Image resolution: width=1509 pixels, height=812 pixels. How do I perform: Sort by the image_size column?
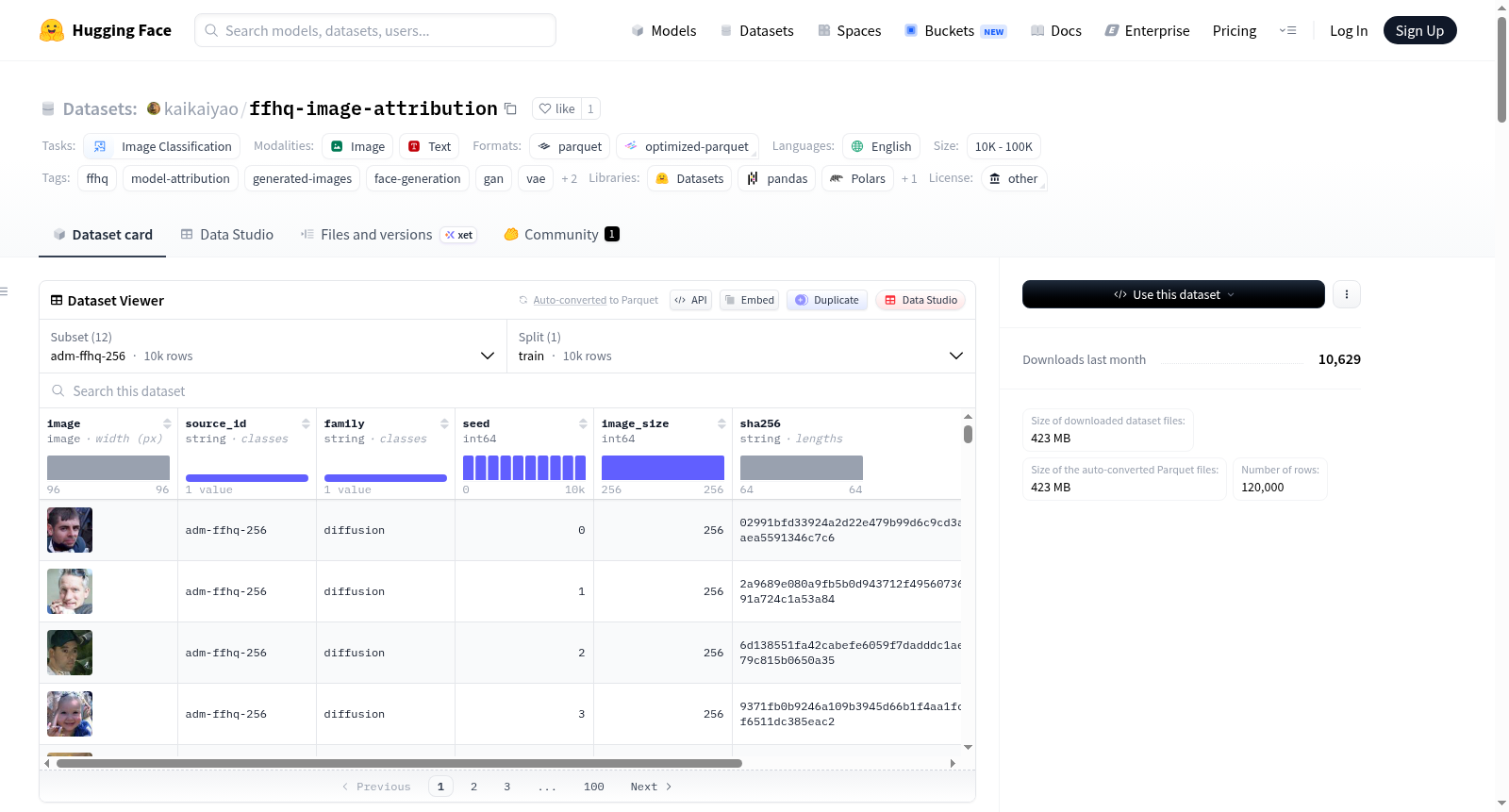[721, 423]
